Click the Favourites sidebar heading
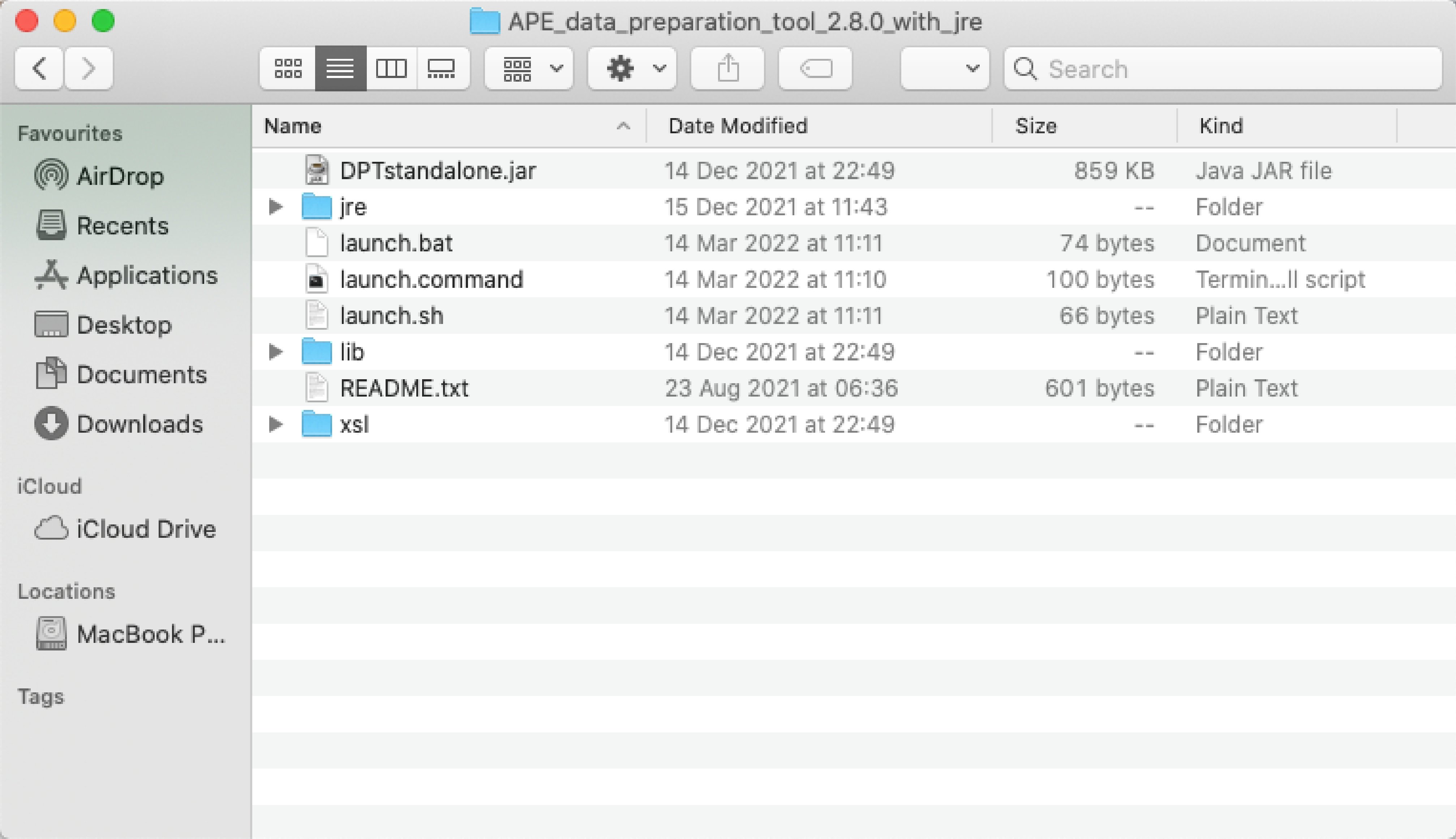Screen dimensions: 1456x839 pos(70,133)
